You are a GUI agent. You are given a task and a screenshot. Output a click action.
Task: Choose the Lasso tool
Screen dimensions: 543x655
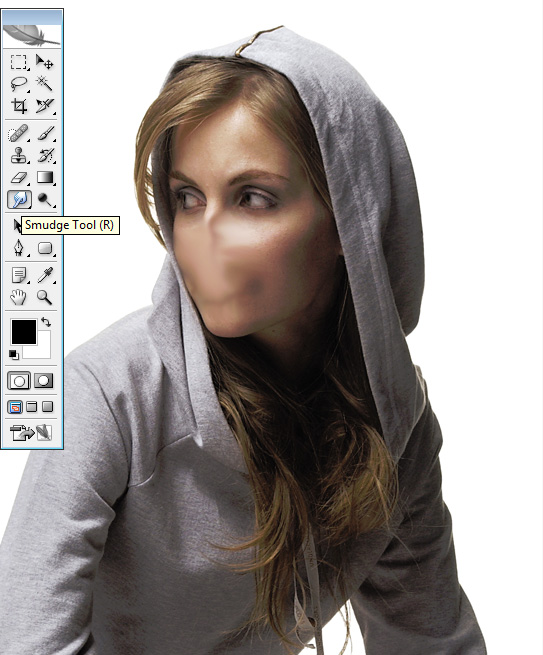pos(19,84)
